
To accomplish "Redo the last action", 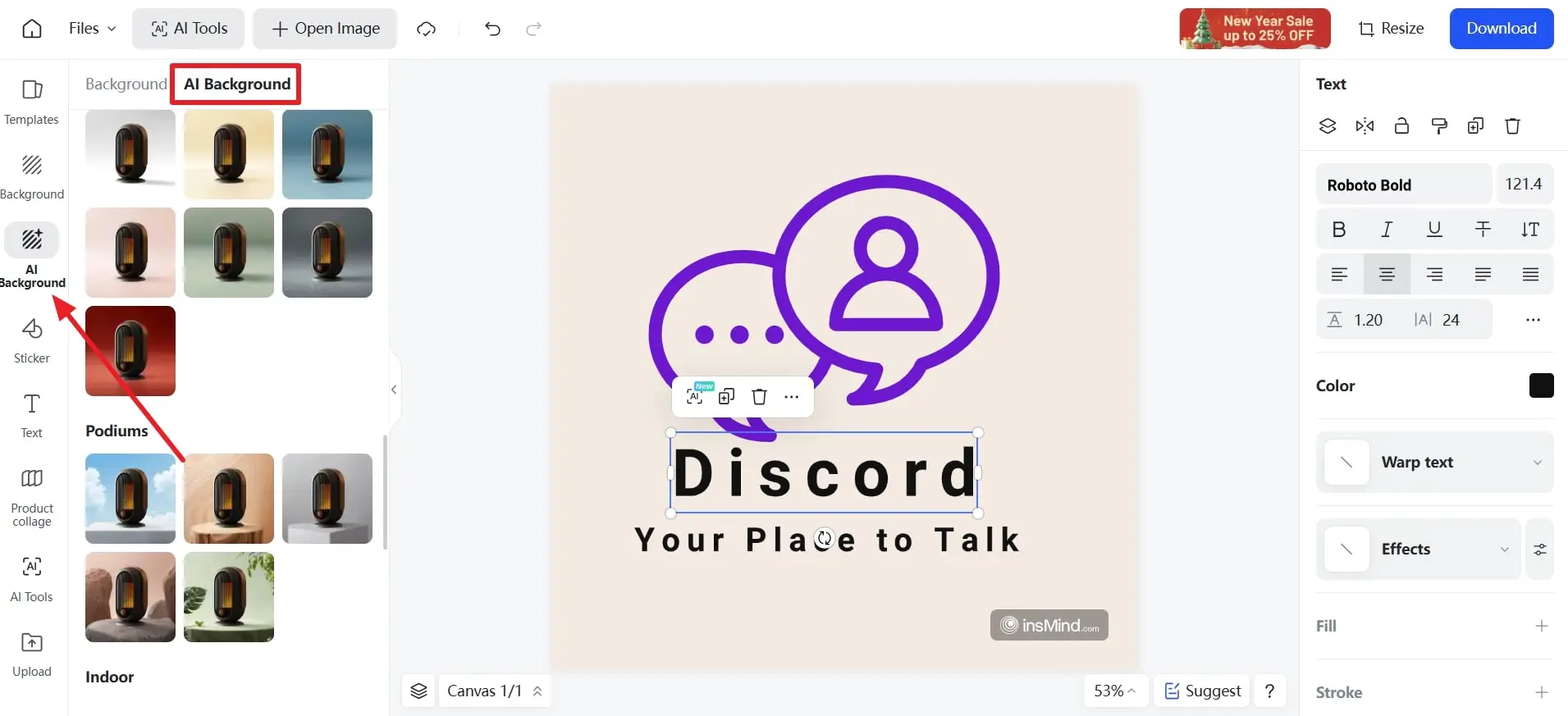I will pos(533,29).
